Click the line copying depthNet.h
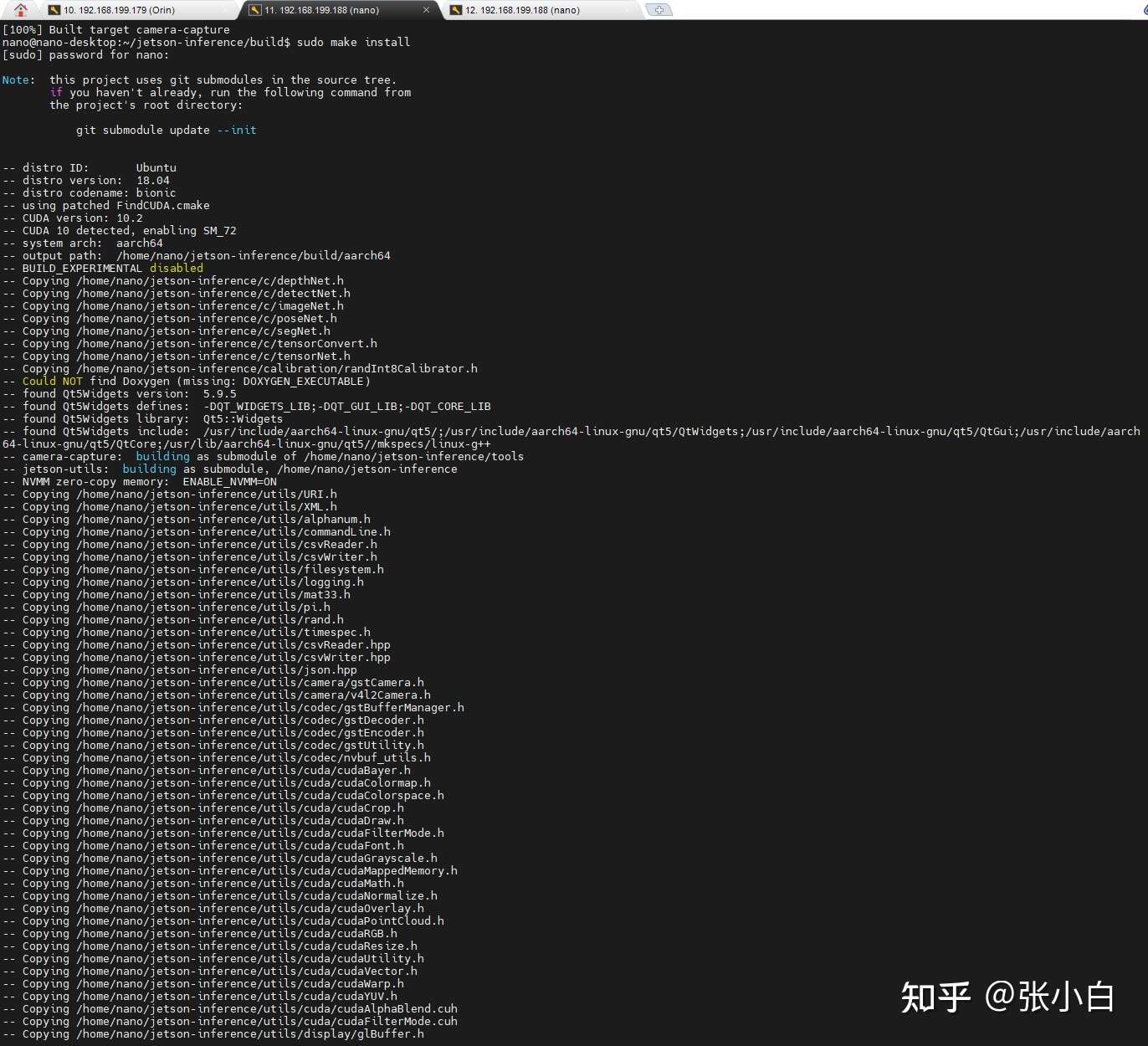 [x=173, y=280]
